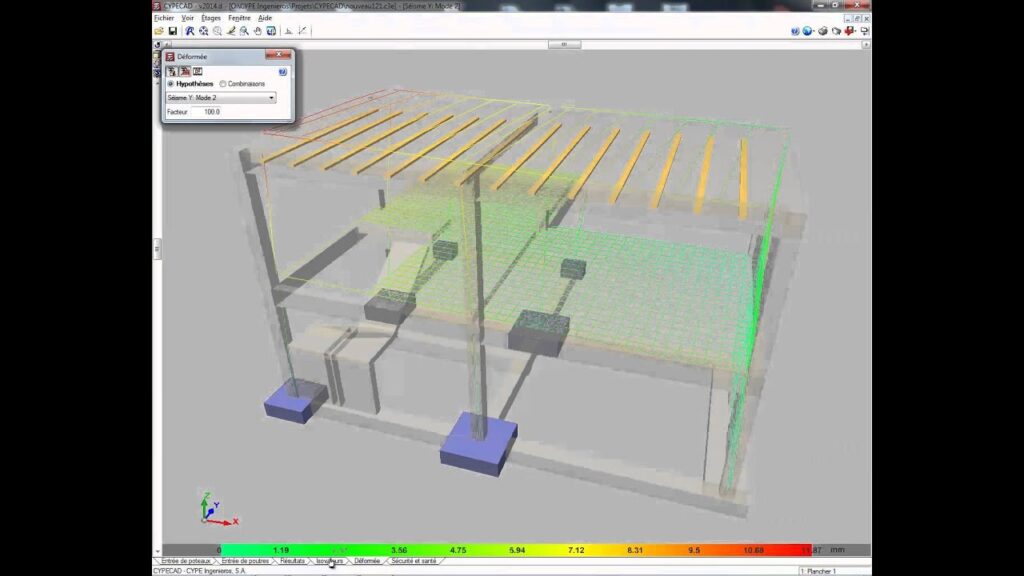This screenshot has height=576, width=1024.
Task: Close the Déformée dialog
Action: 281,56
